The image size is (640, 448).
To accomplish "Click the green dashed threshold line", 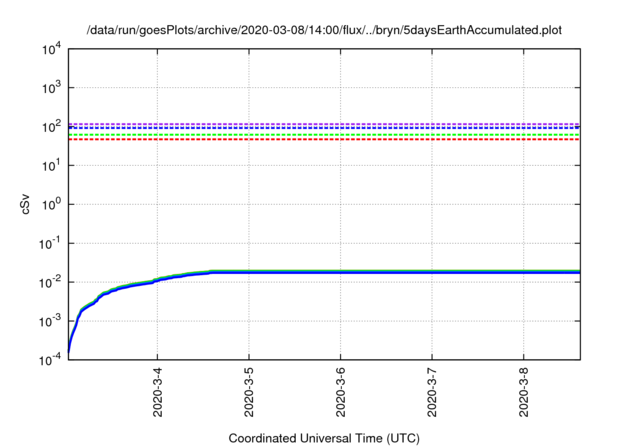I will coord(324,135).
